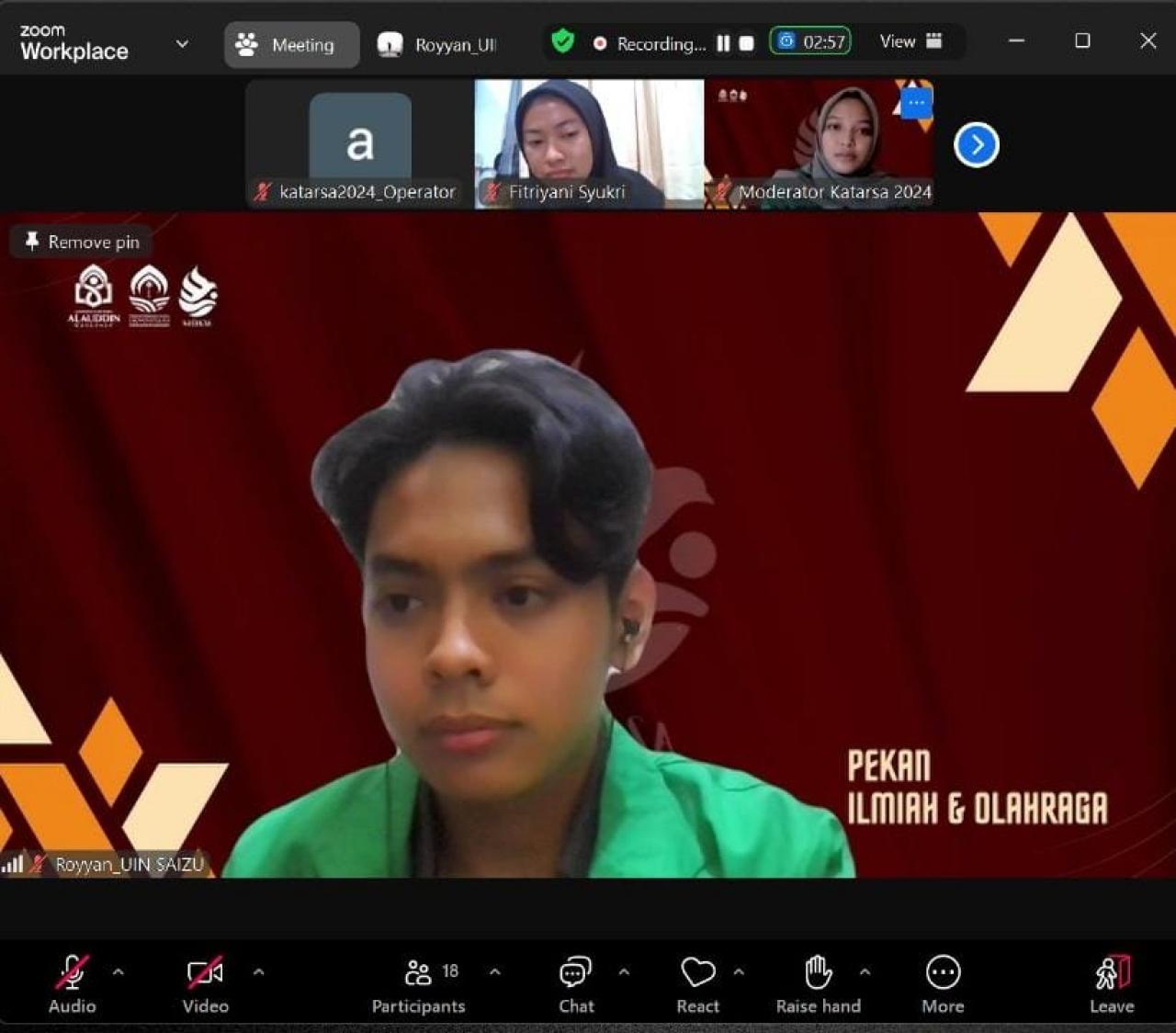
Task: Stop the recording
Action: [x=747, y=43]
